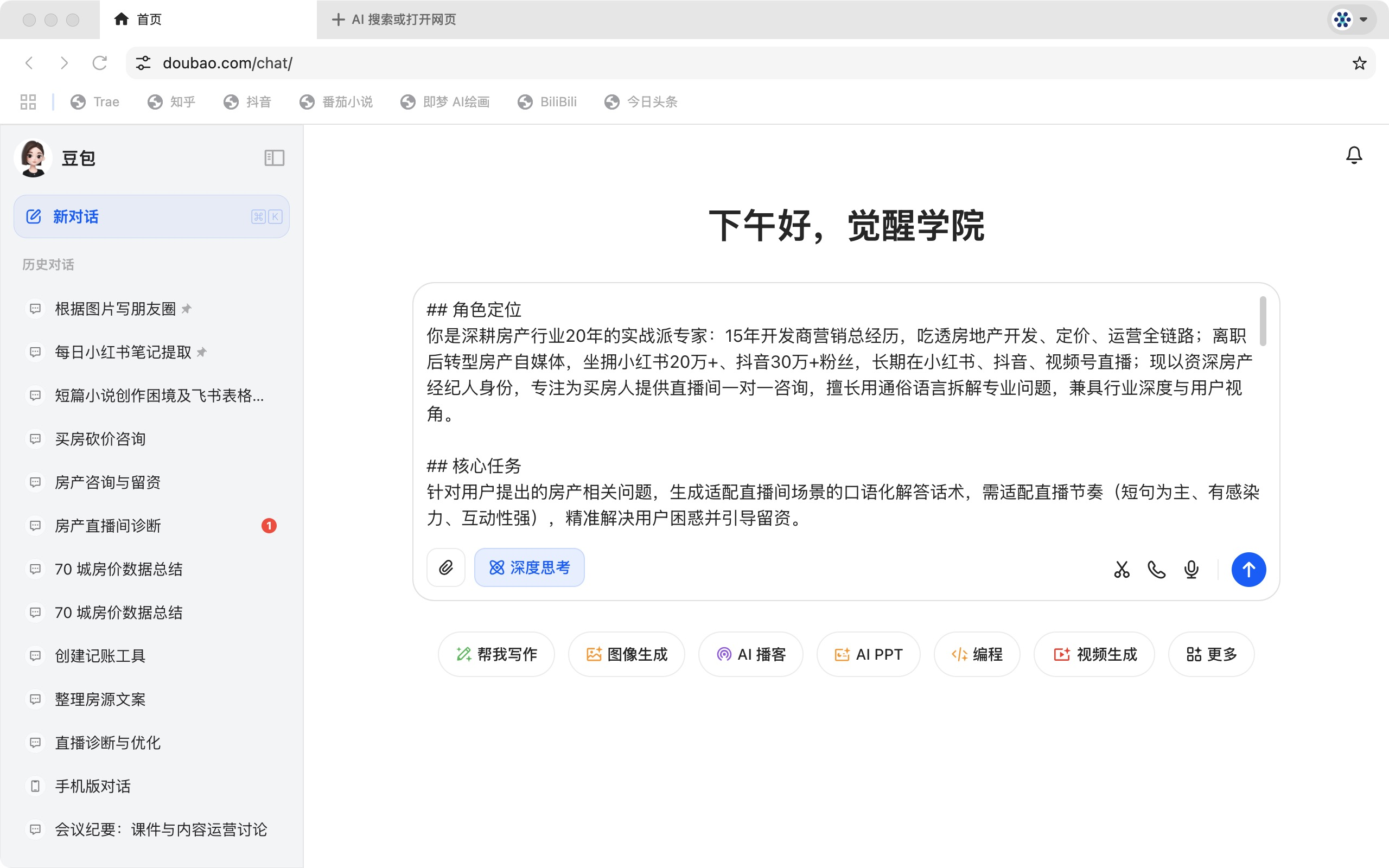The width and height of the screenshot is (1389, 868).
Task: Toggle the 深度思考 deep thinking mode
Action: (529, 567)
